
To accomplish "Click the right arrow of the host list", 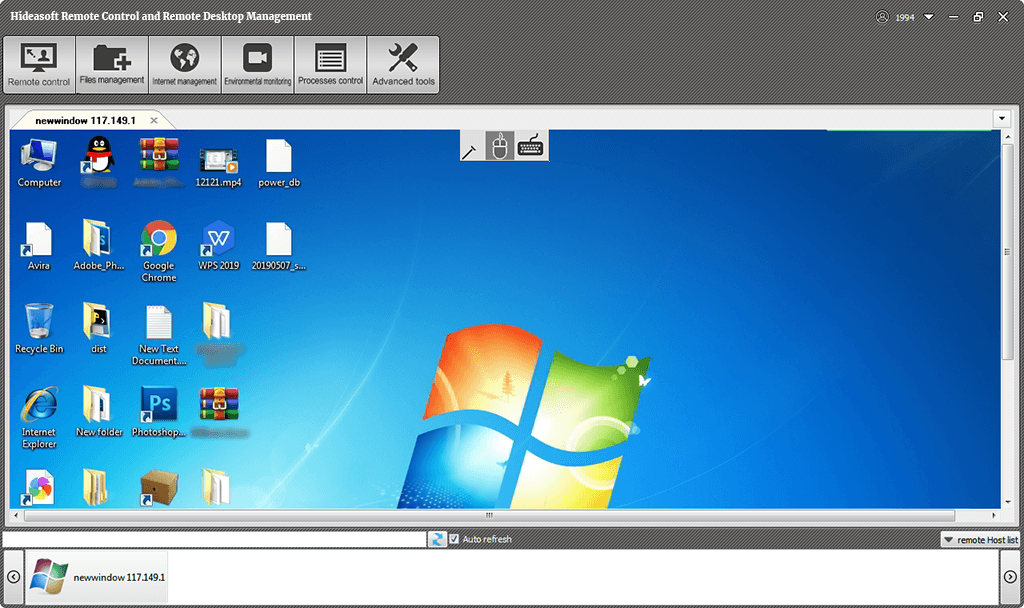I will (1010, 577).
